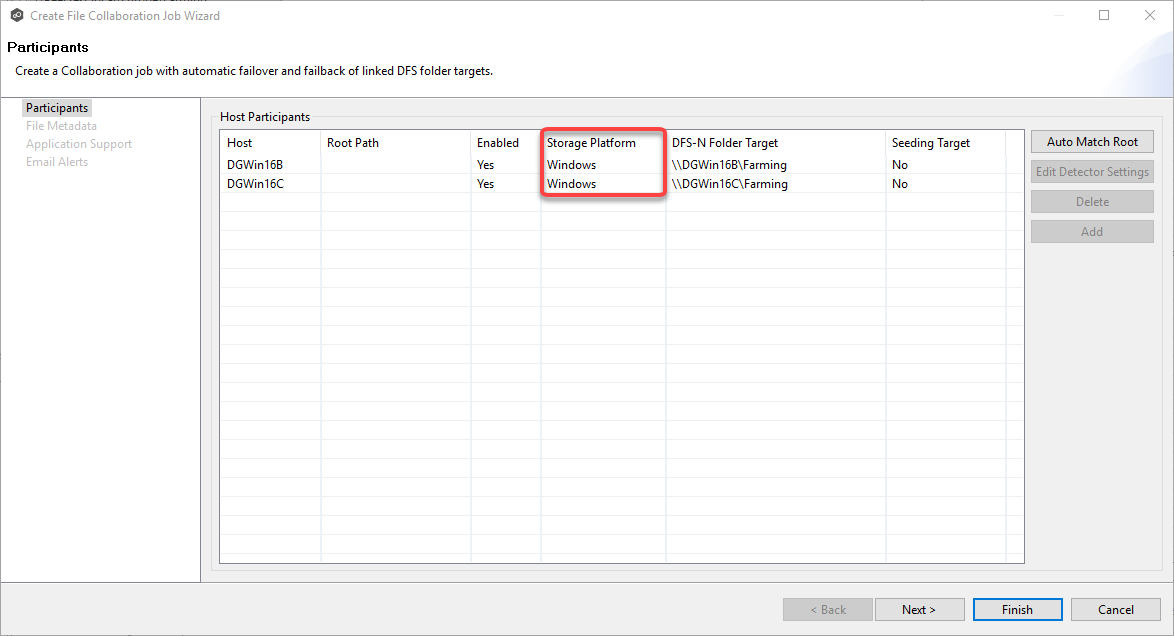Click the Edit Detector Settings button
Image resolution: width=1174 pixels, height=636 pixels.
point(1092,171)
